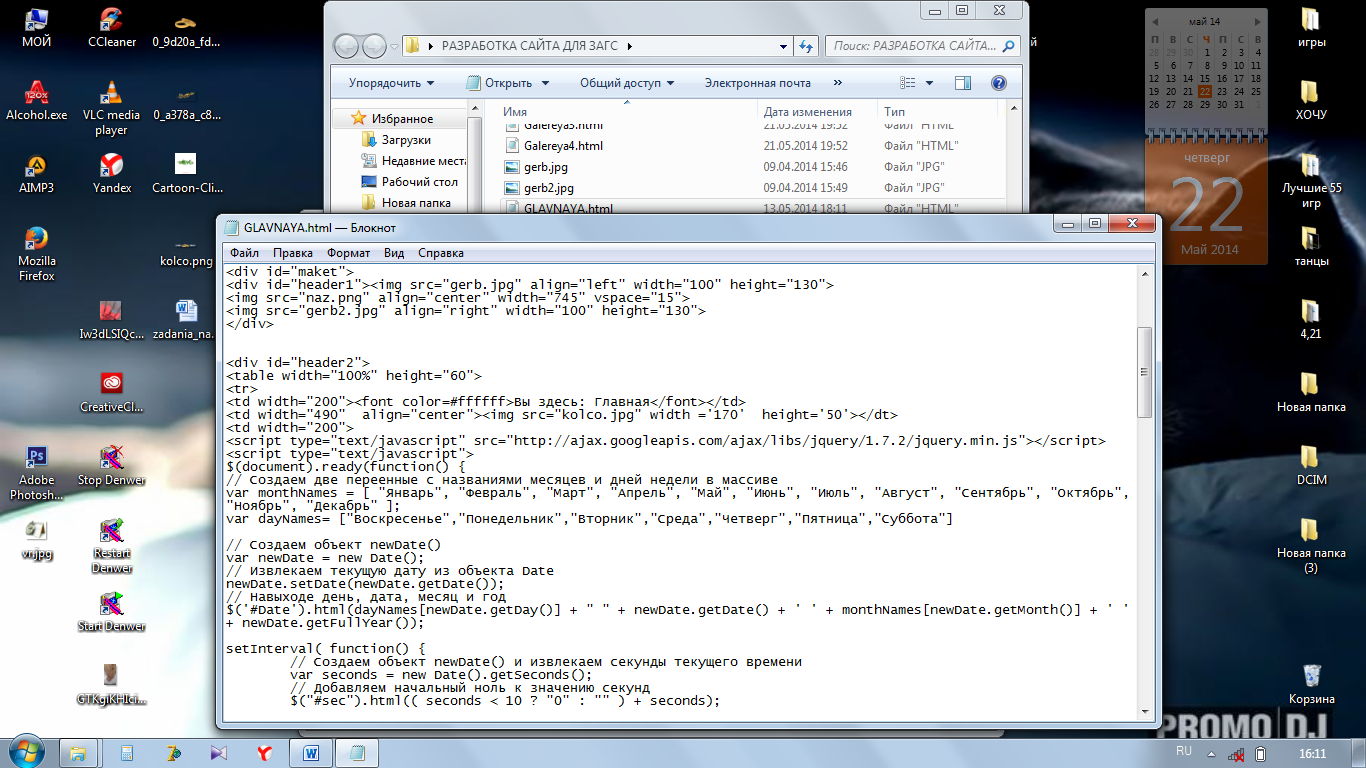Click network icon in system tray

(1236, 753)
